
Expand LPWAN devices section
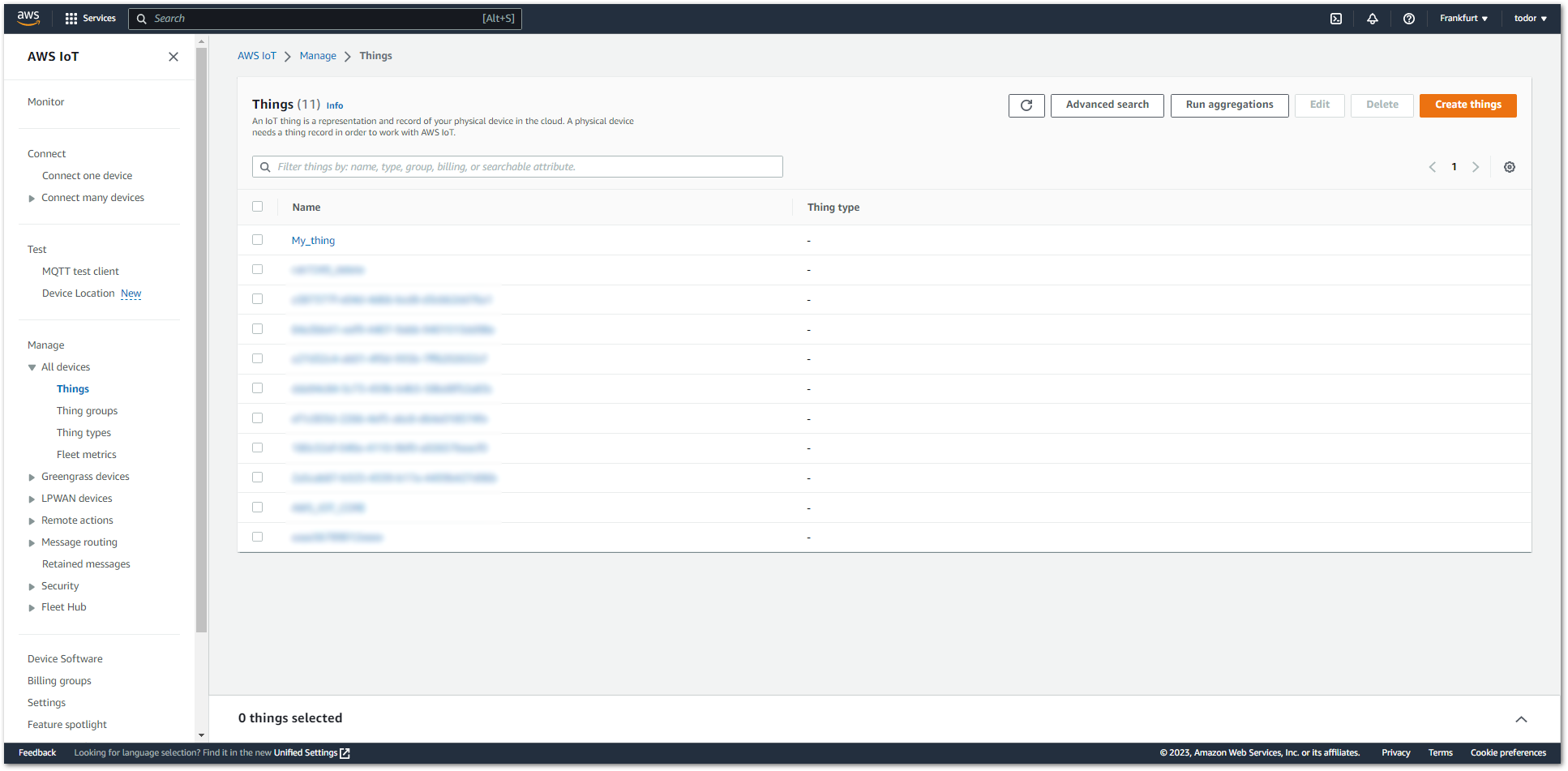tap(32, 499)
